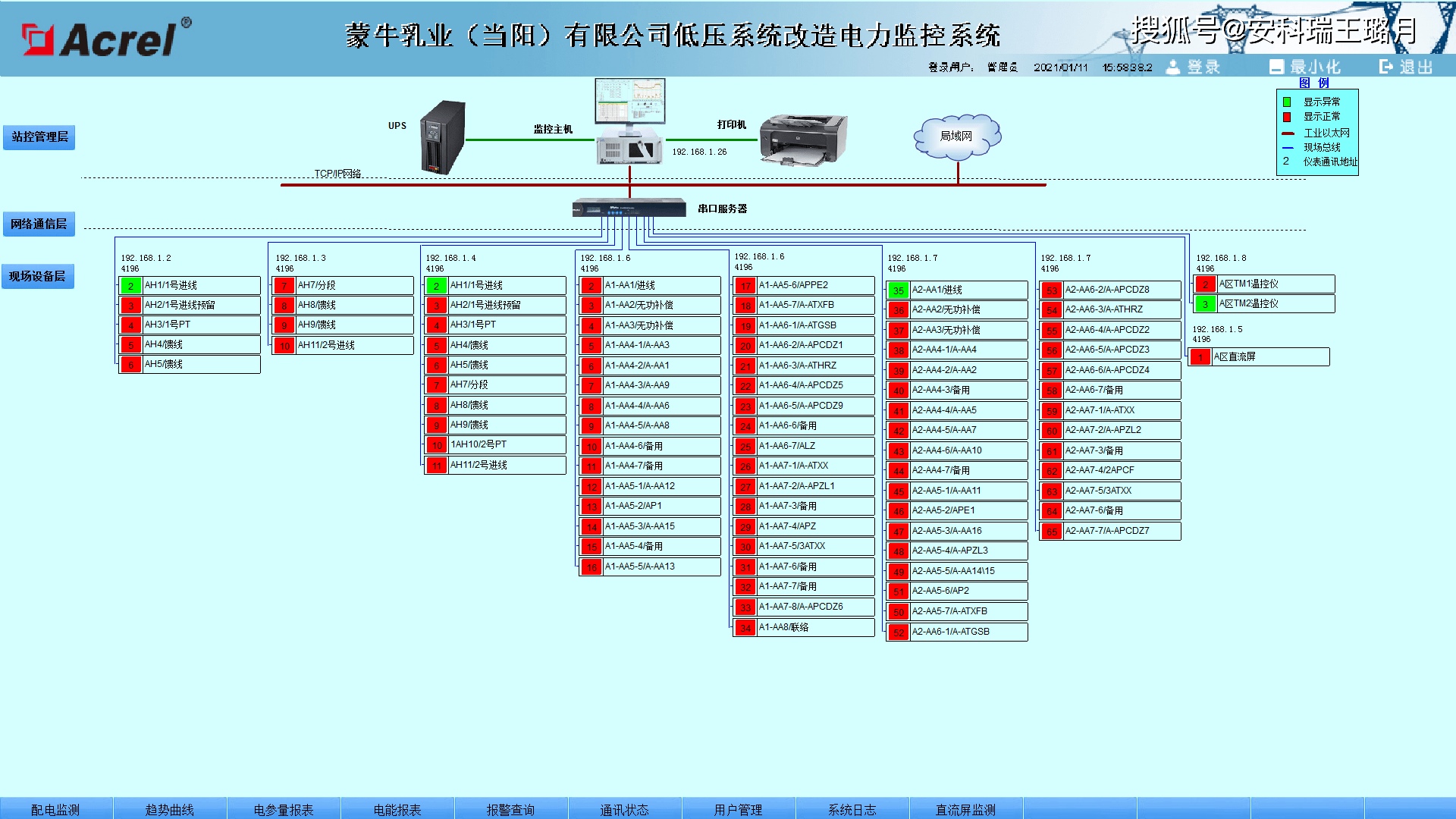Click red status box 2 for A区TM1温控仪
The width and height of the screenshot is (1456, 819).
[1205, 284]
